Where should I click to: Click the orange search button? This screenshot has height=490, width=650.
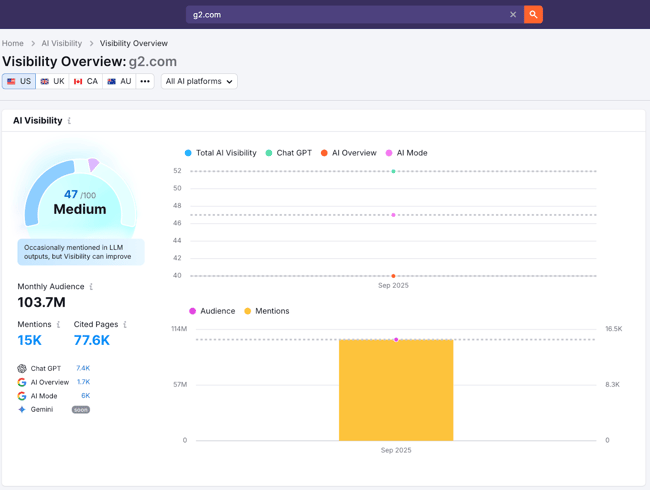coord(533,15)
